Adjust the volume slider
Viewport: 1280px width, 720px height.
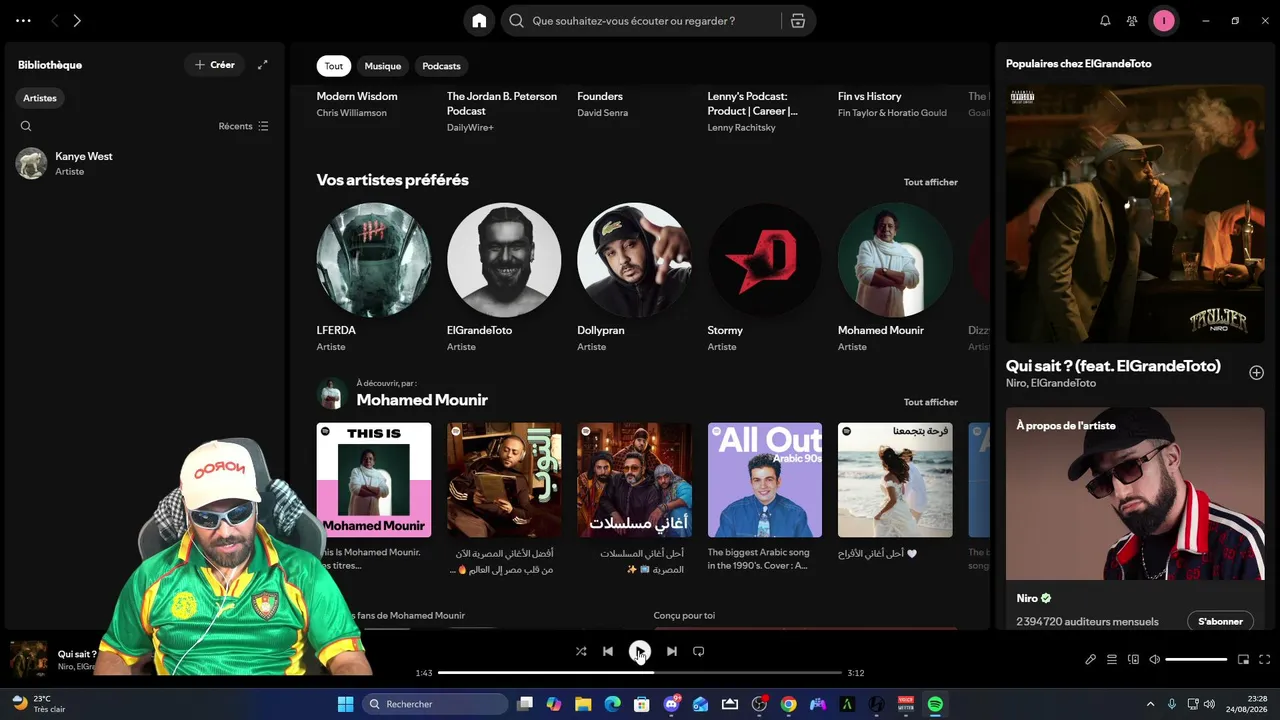(1196, 659)
